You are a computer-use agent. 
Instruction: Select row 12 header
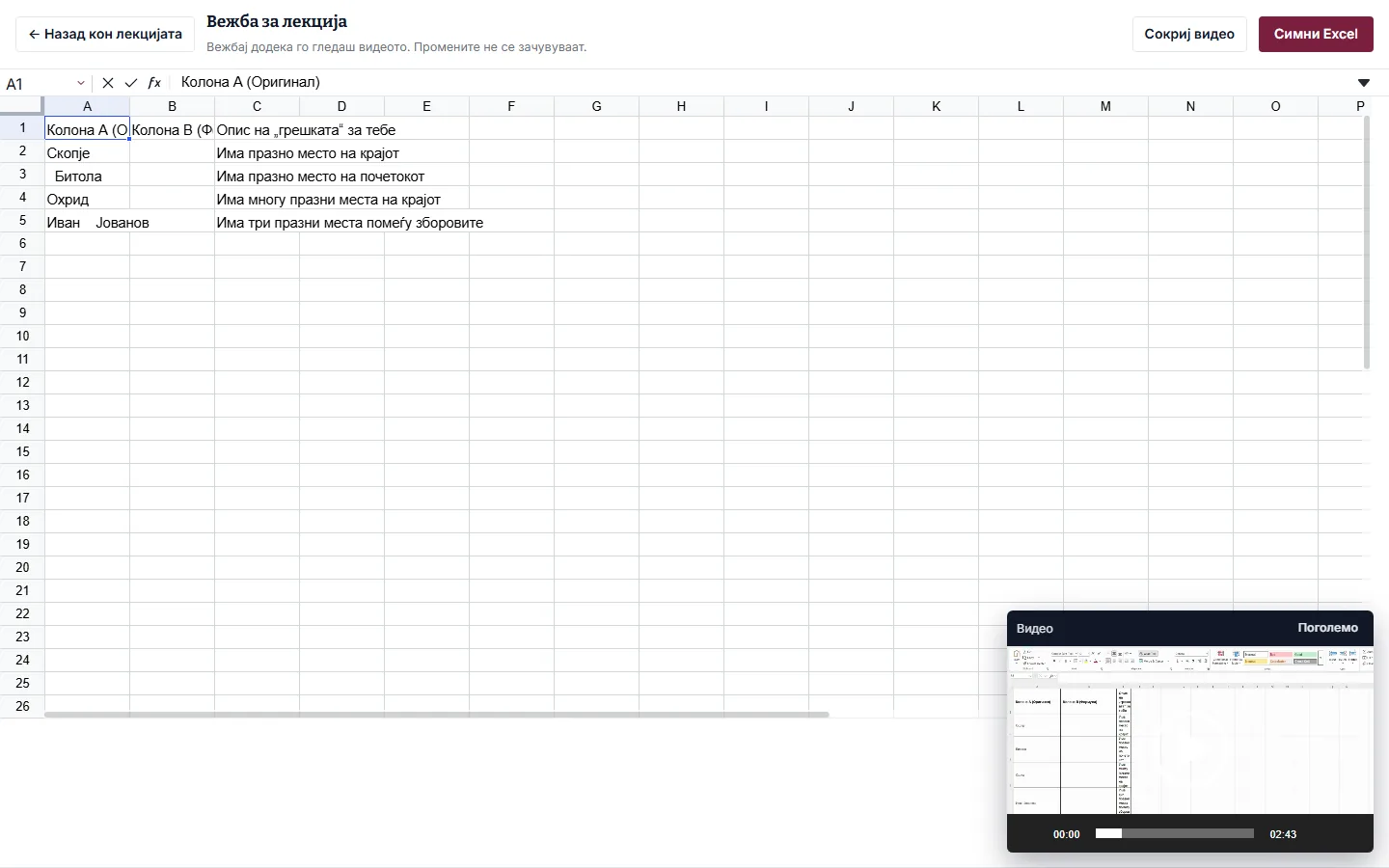coord(22,383)
